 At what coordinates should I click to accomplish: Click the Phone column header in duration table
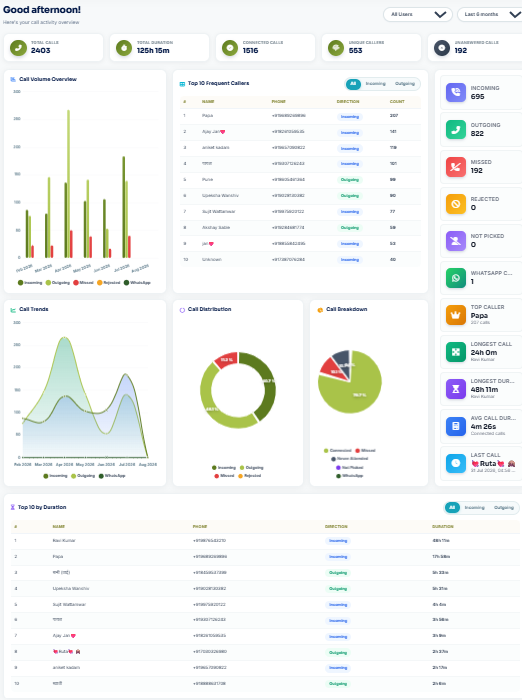pyautogui.click(x=200, y=527)
